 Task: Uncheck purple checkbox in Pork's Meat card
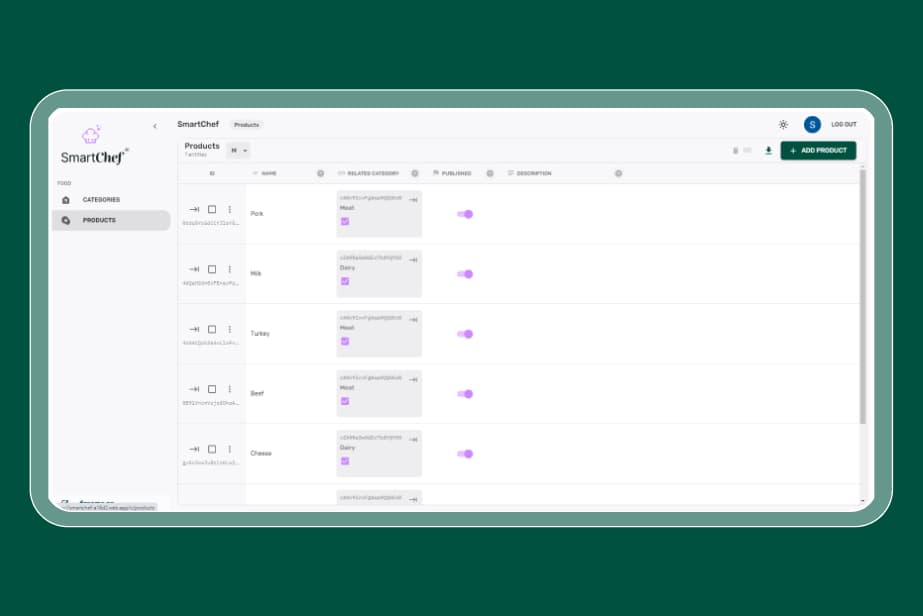pyautogui.click(x=345, y=221)
